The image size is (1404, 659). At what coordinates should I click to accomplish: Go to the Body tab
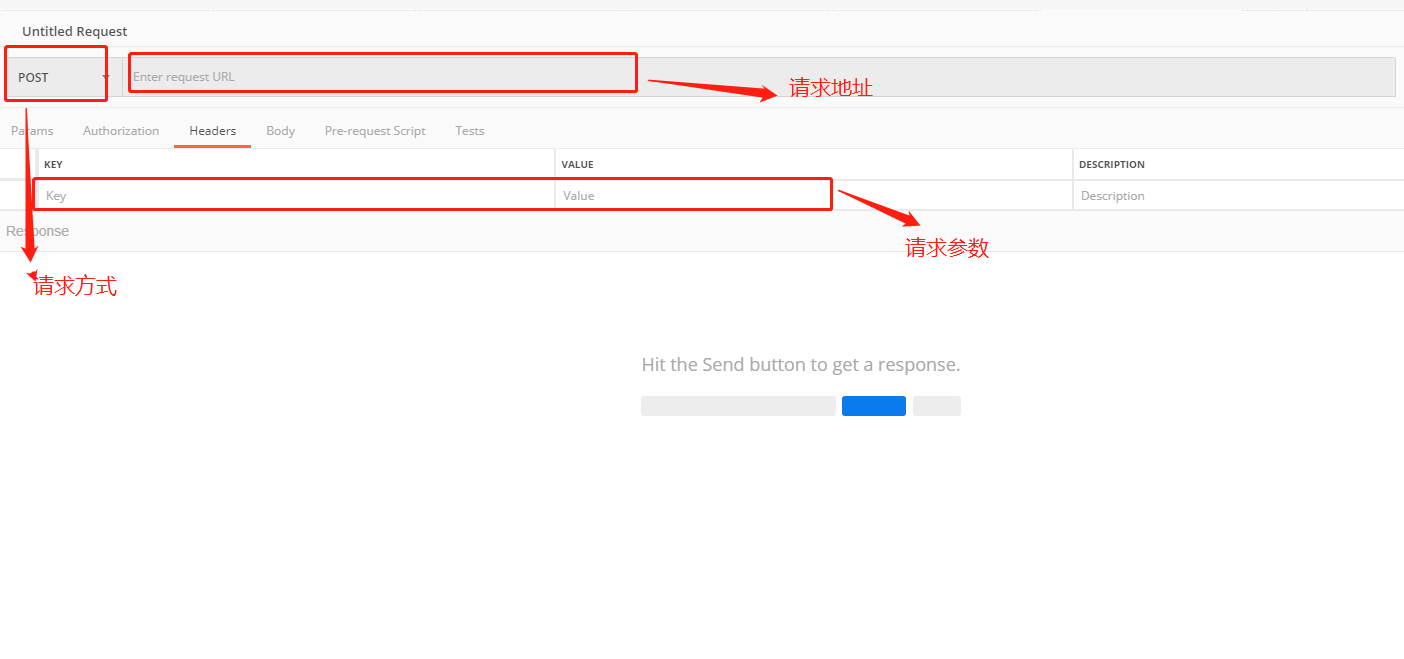pos(280,131)
